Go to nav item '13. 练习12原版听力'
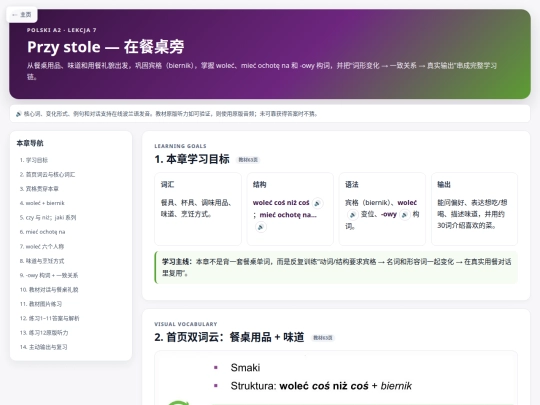Screen dimensions: 540x405 tap(44, 333)
